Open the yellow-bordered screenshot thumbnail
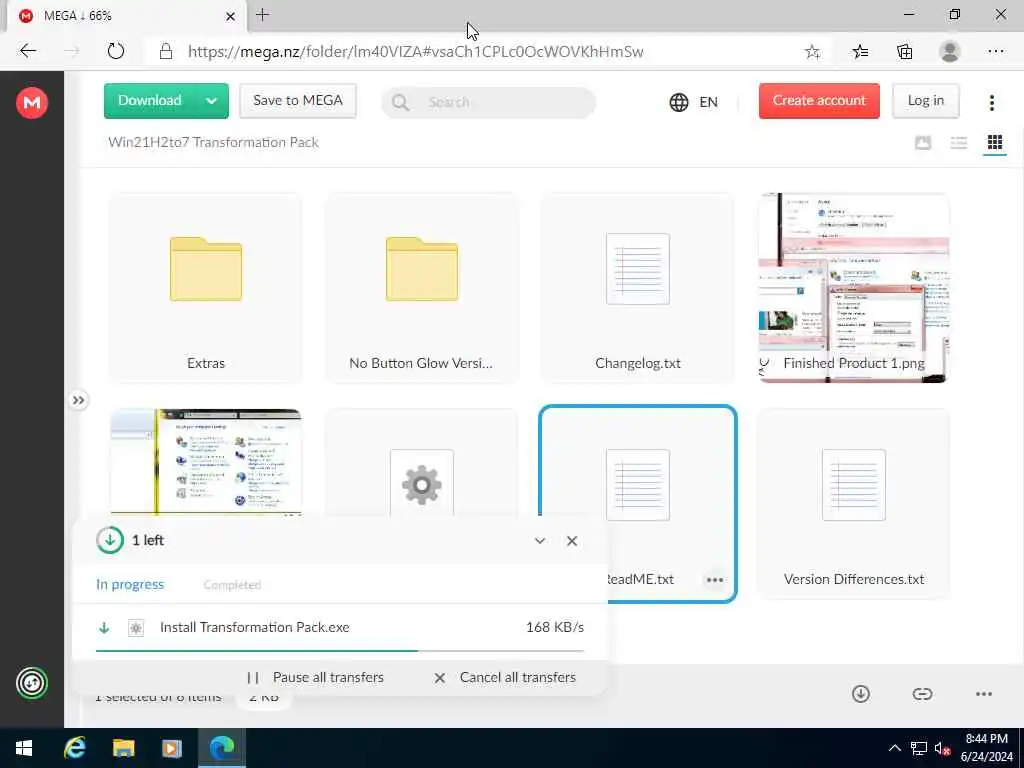The height and width of the screenshot is (768, 1024). (x=206, y=462)
